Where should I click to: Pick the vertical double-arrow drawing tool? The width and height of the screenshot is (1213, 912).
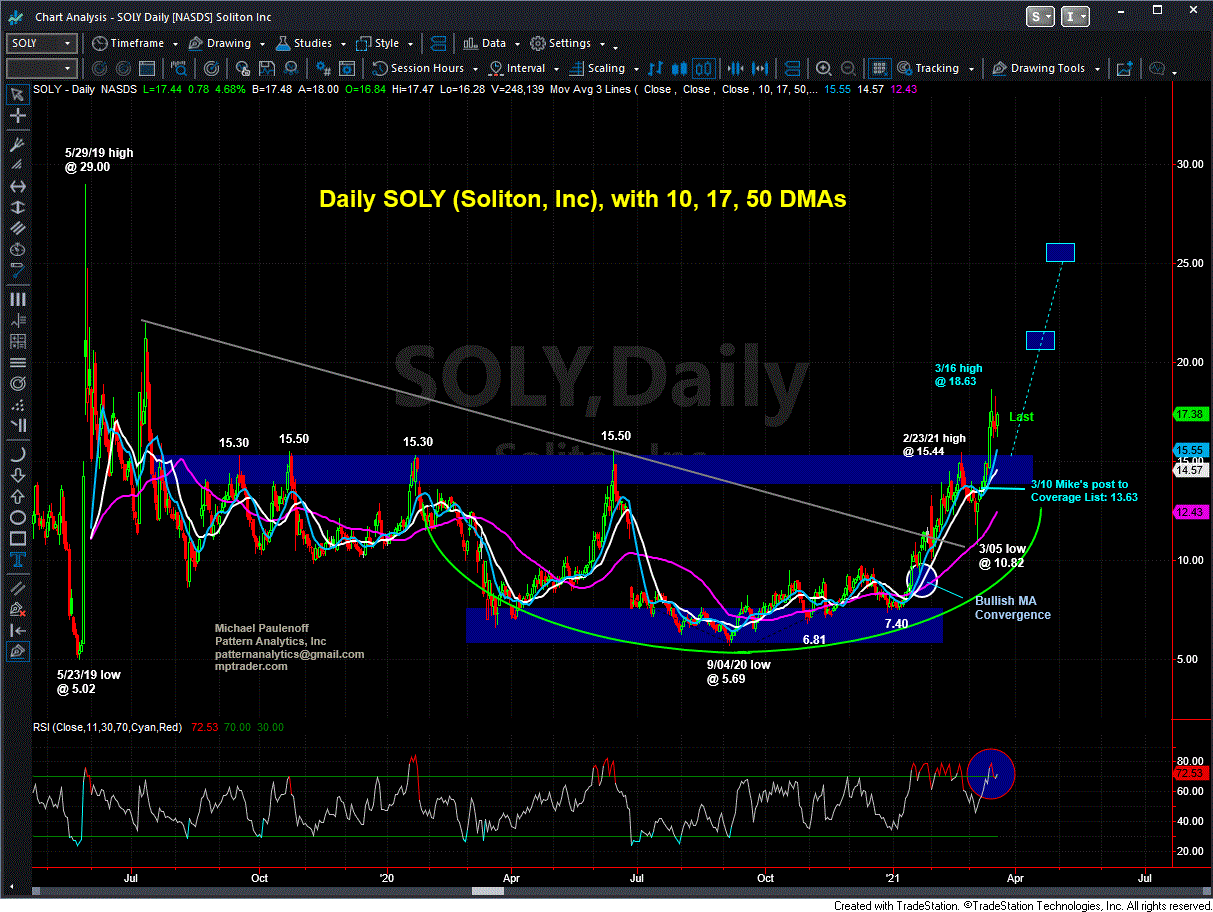point(17,207)
